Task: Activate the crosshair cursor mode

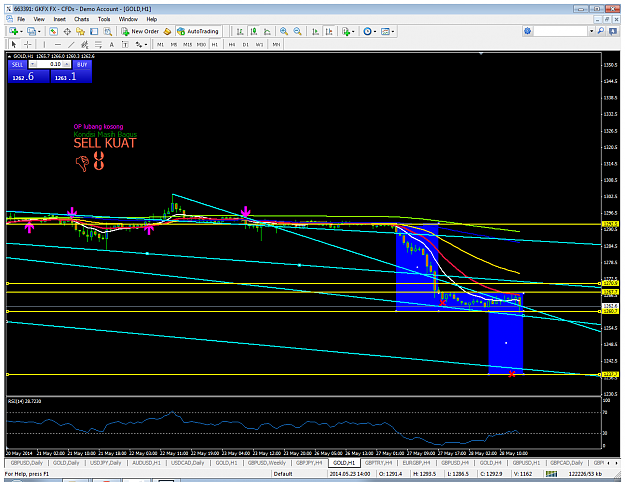Action: pos(28,45)
